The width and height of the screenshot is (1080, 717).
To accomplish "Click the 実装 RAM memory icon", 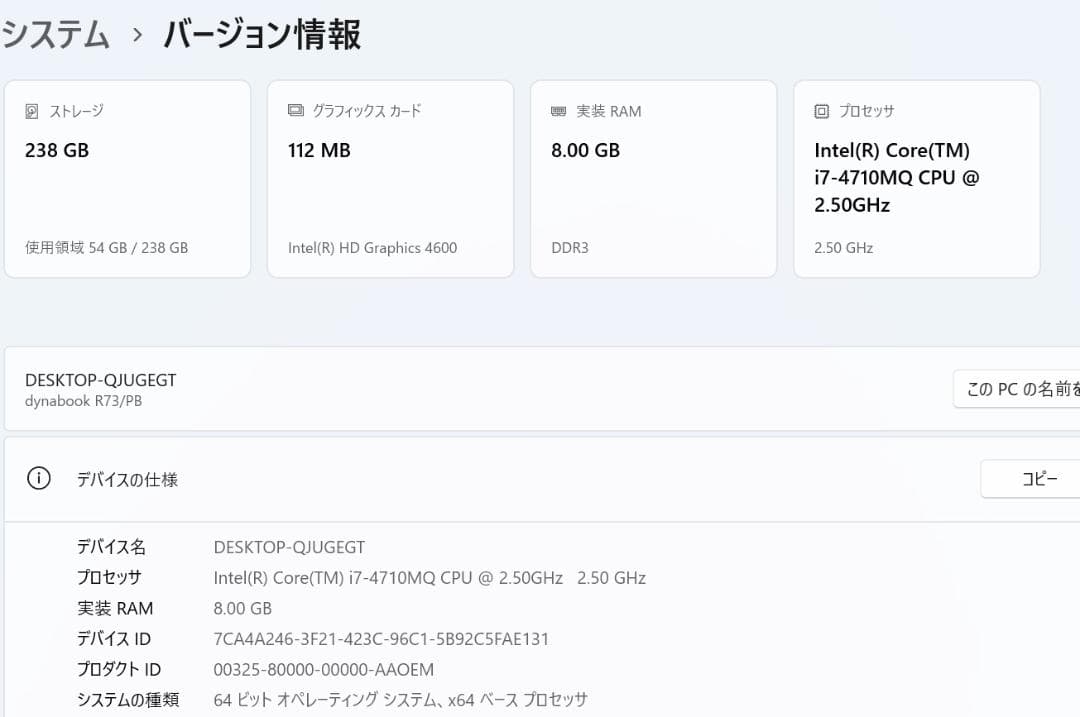I will [557, 111].
